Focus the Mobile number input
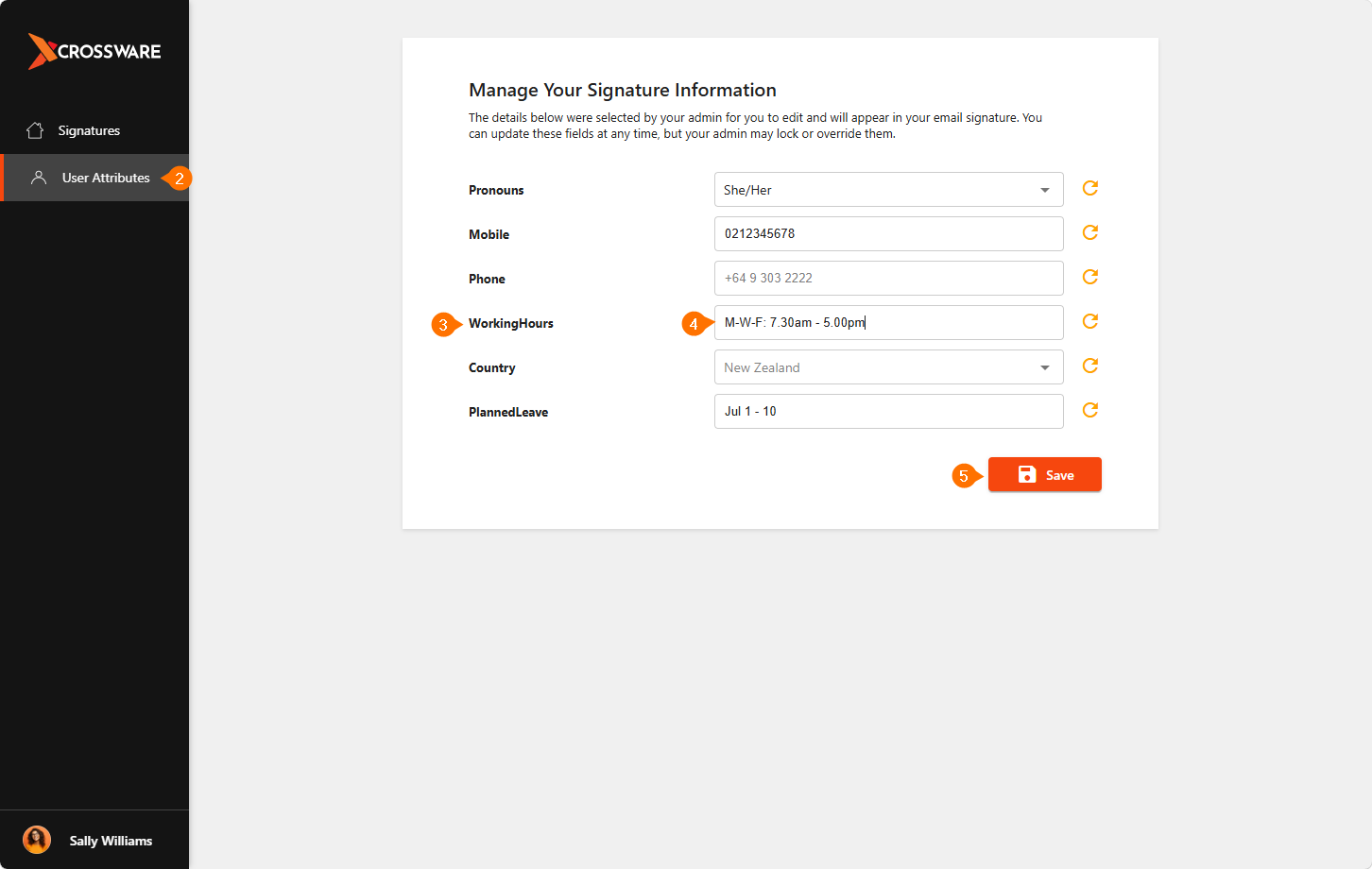 [888, 233]
